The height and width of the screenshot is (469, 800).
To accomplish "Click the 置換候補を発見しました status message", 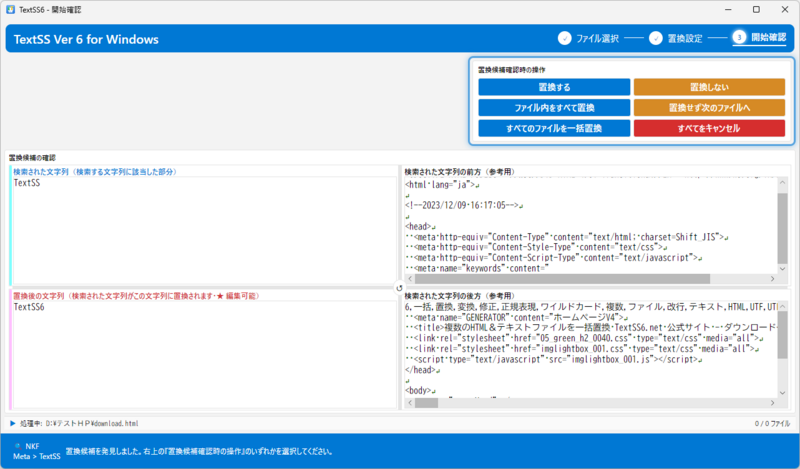I will (199, 451).
